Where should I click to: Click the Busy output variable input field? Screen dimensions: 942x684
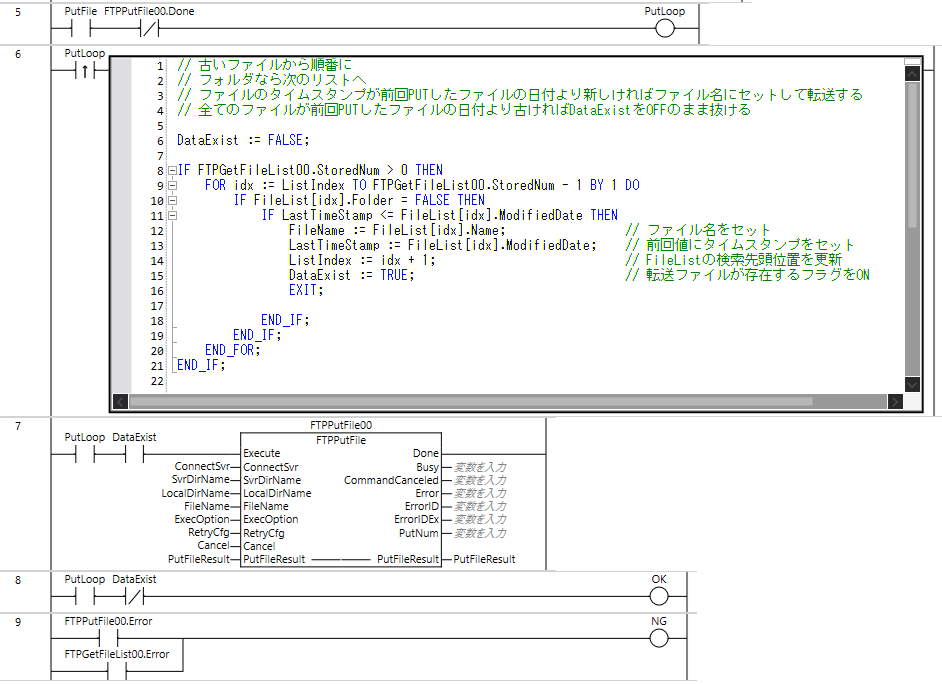(479, 467)
